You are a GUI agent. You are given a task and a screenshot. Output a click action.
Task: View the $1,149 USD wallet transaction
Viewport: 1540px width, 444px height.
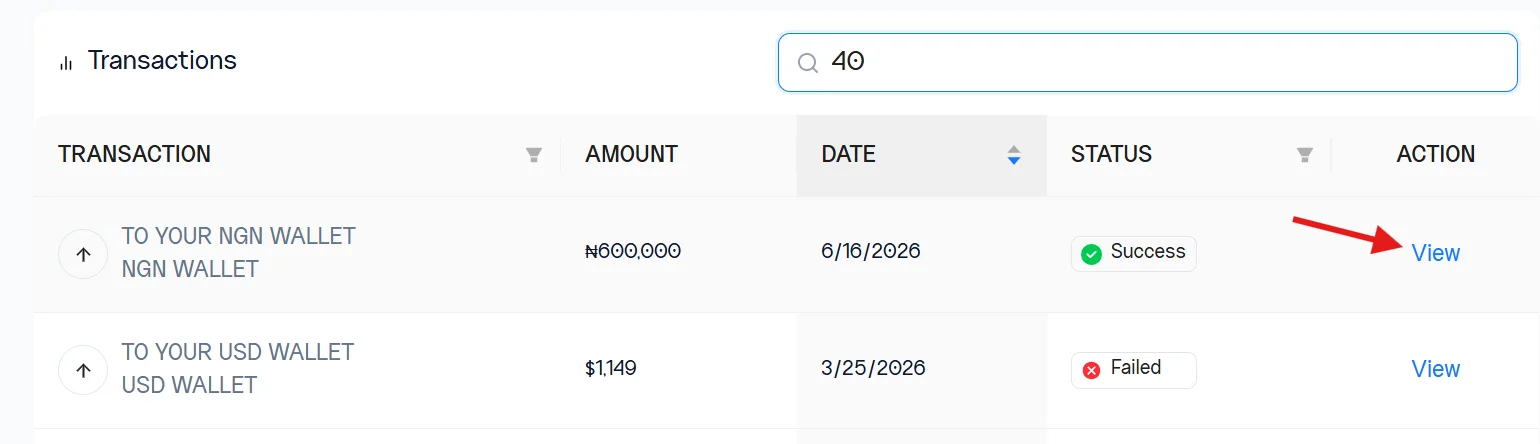[1436, 369]
